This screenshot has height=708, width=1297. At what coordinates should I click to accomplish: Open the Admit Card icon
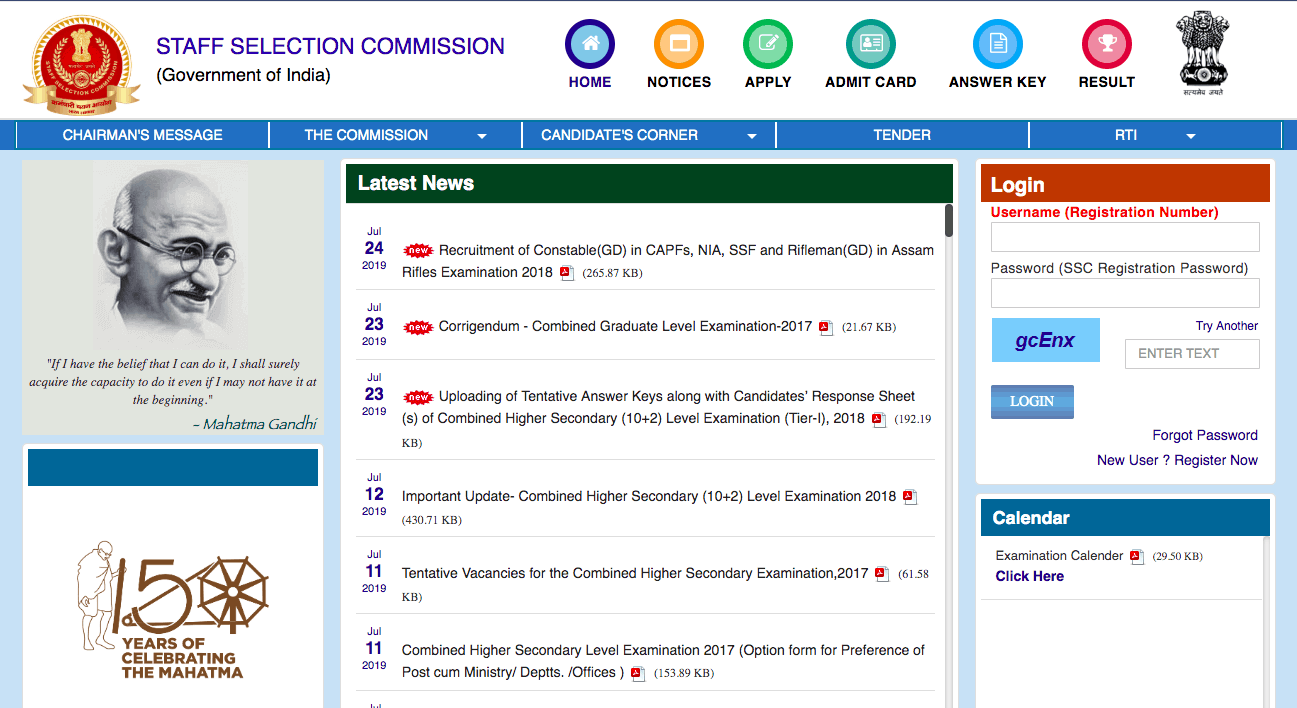point(870,45)
